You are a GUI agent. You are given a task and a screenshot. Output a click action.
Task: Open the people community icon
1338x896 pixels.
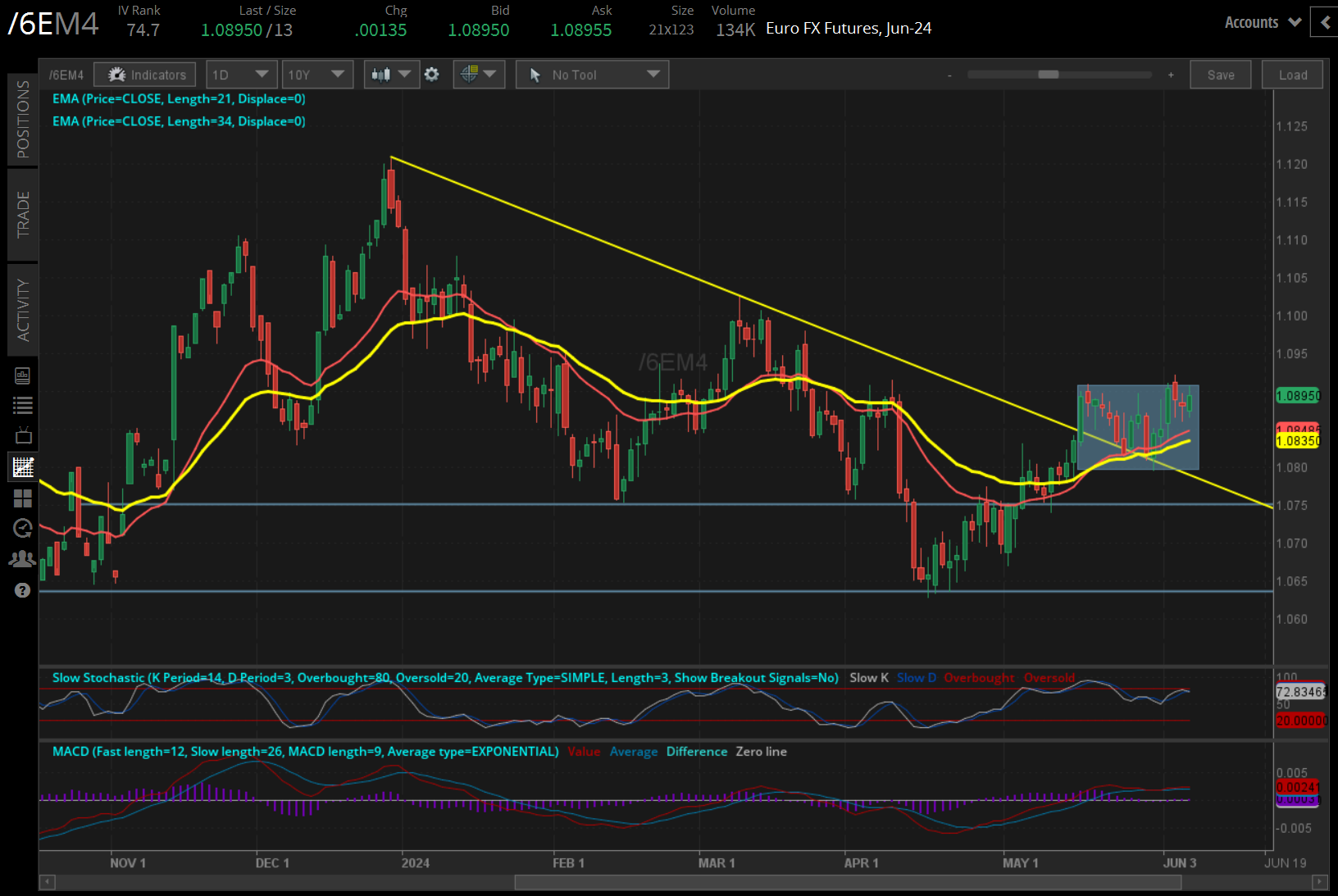tap(22, 559)
